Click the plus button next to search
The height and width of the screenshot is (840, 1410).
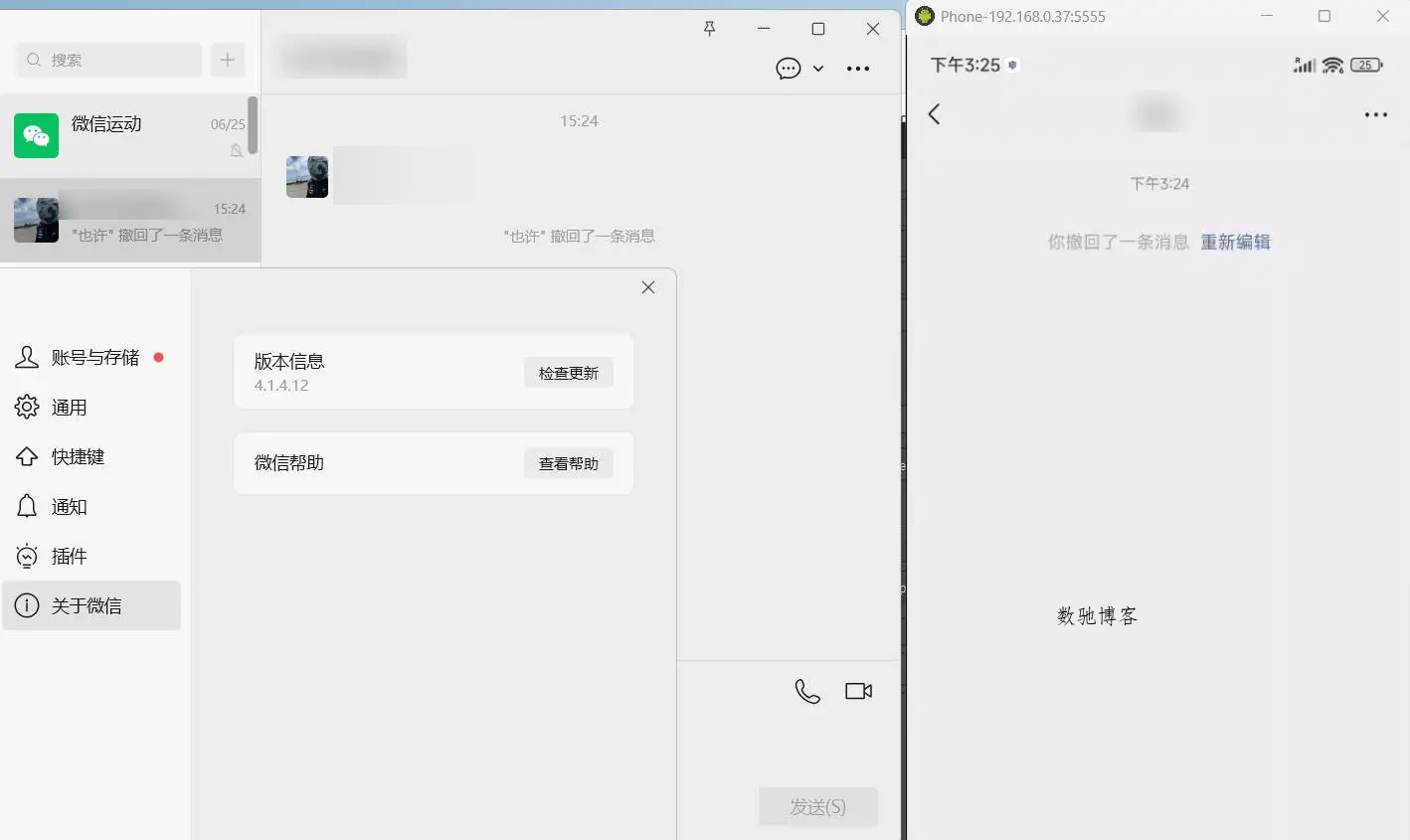point(228,60)
